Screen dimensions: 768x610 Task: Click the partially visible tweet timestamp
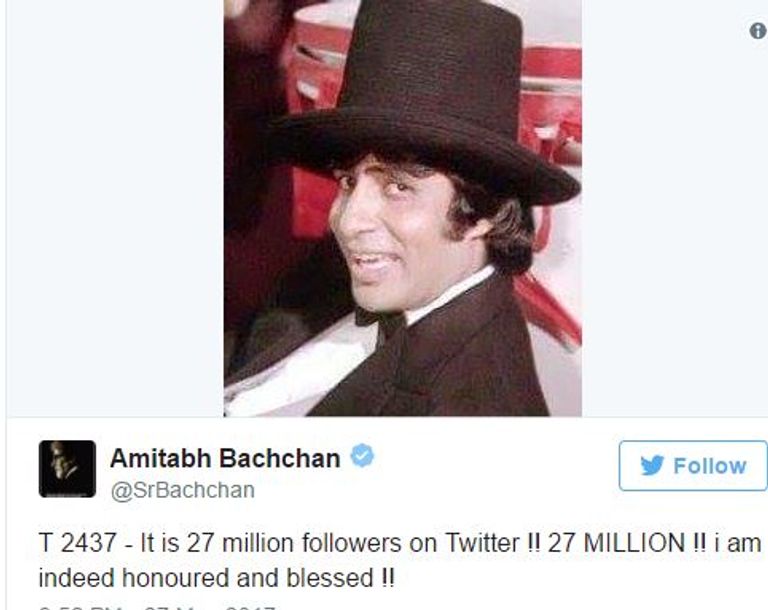[157, 607]
